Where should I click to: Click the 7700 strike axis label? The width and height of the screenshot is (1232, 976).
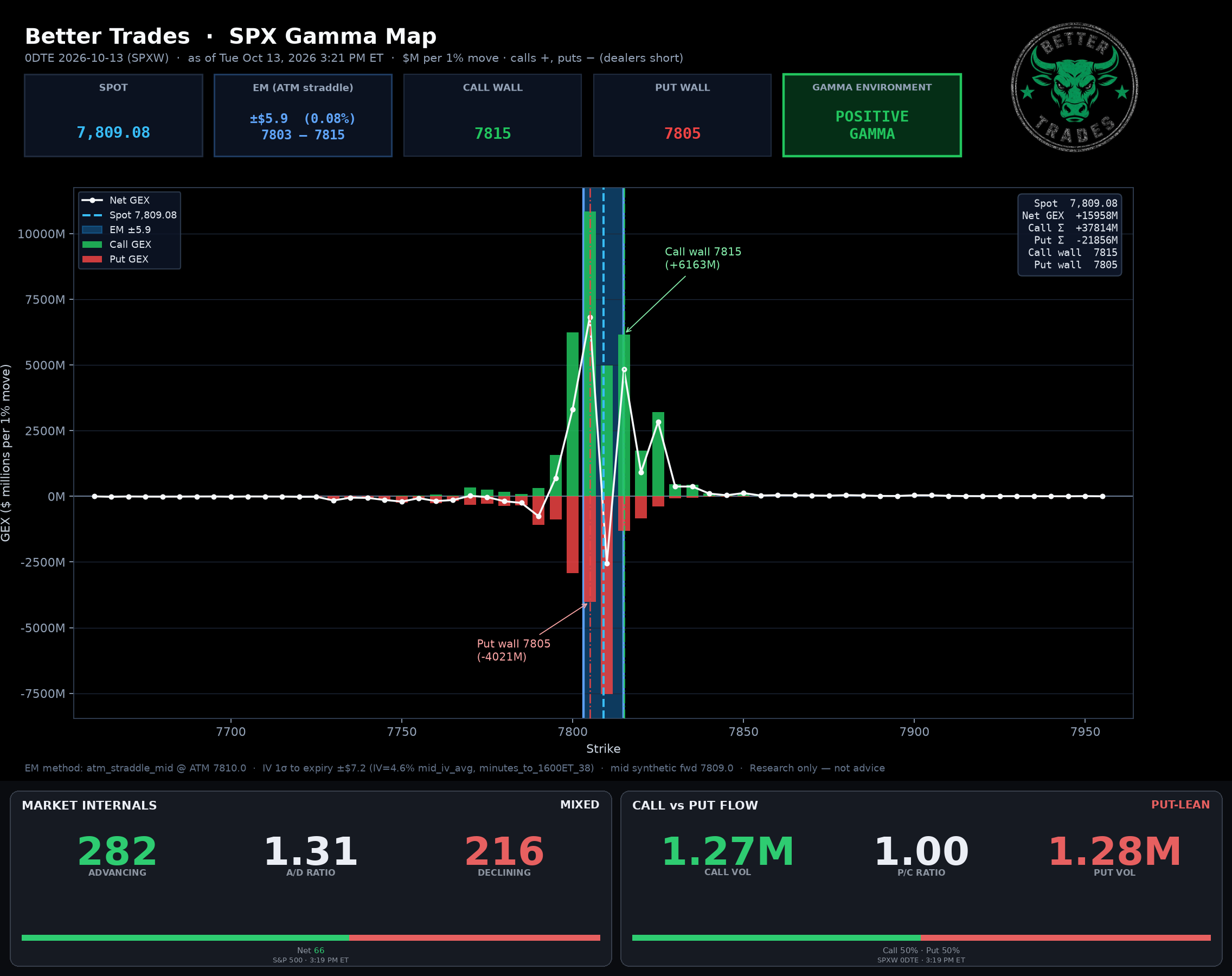pyautogui.click(x=231, y=731)
